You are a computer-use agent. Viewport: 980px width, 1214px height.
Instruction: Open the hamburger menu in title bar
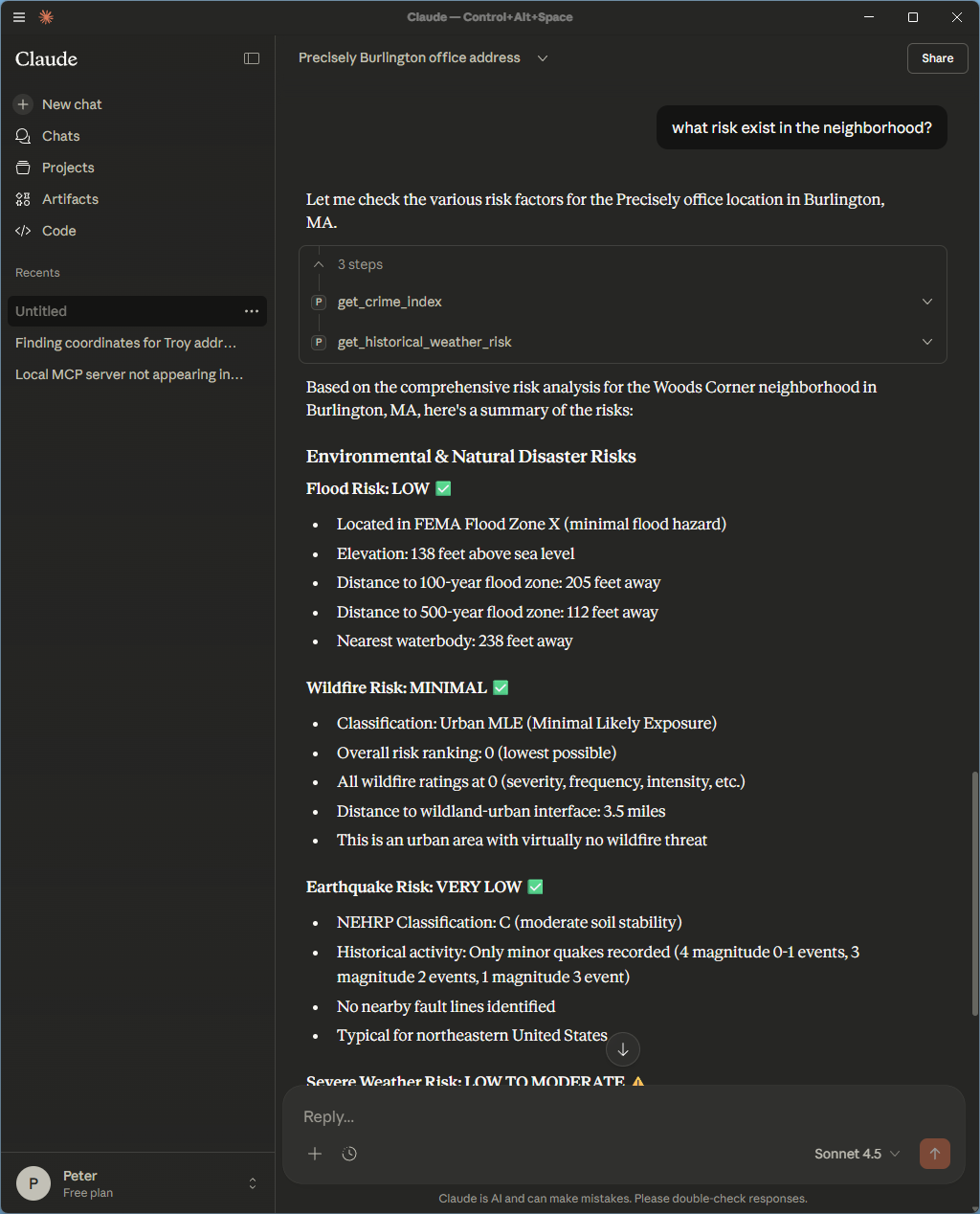tap(19, 17)
